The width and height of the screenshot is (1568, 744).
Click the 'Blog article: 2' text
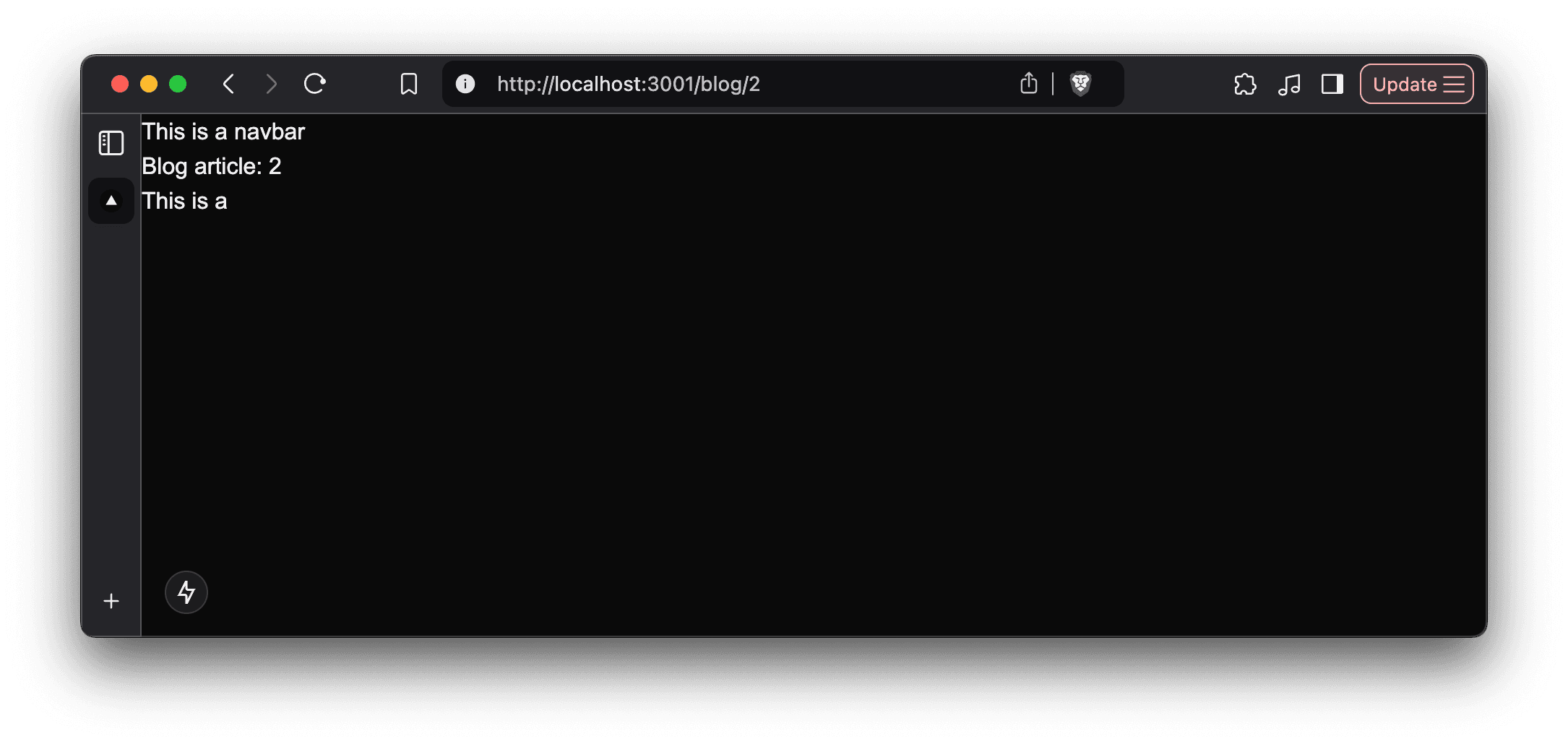(211, 166)
